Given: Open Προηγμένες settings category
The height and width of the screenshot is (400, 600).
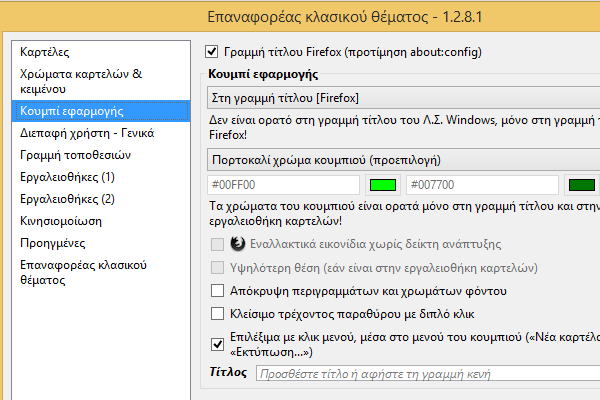Looking at the screenshot, I should pos(101,243).
